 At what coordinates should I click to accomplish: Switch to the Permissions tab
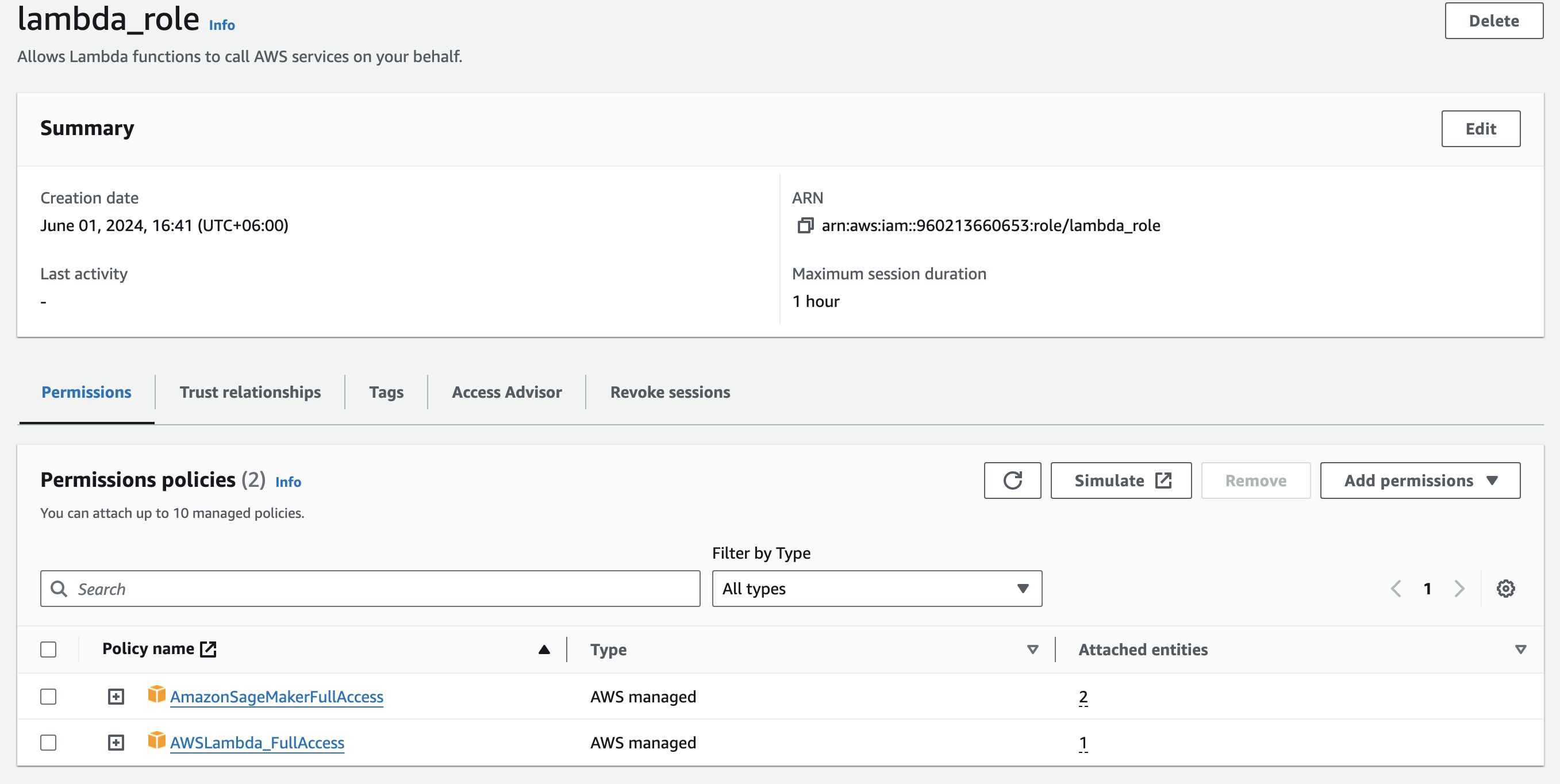coord(87,393)
